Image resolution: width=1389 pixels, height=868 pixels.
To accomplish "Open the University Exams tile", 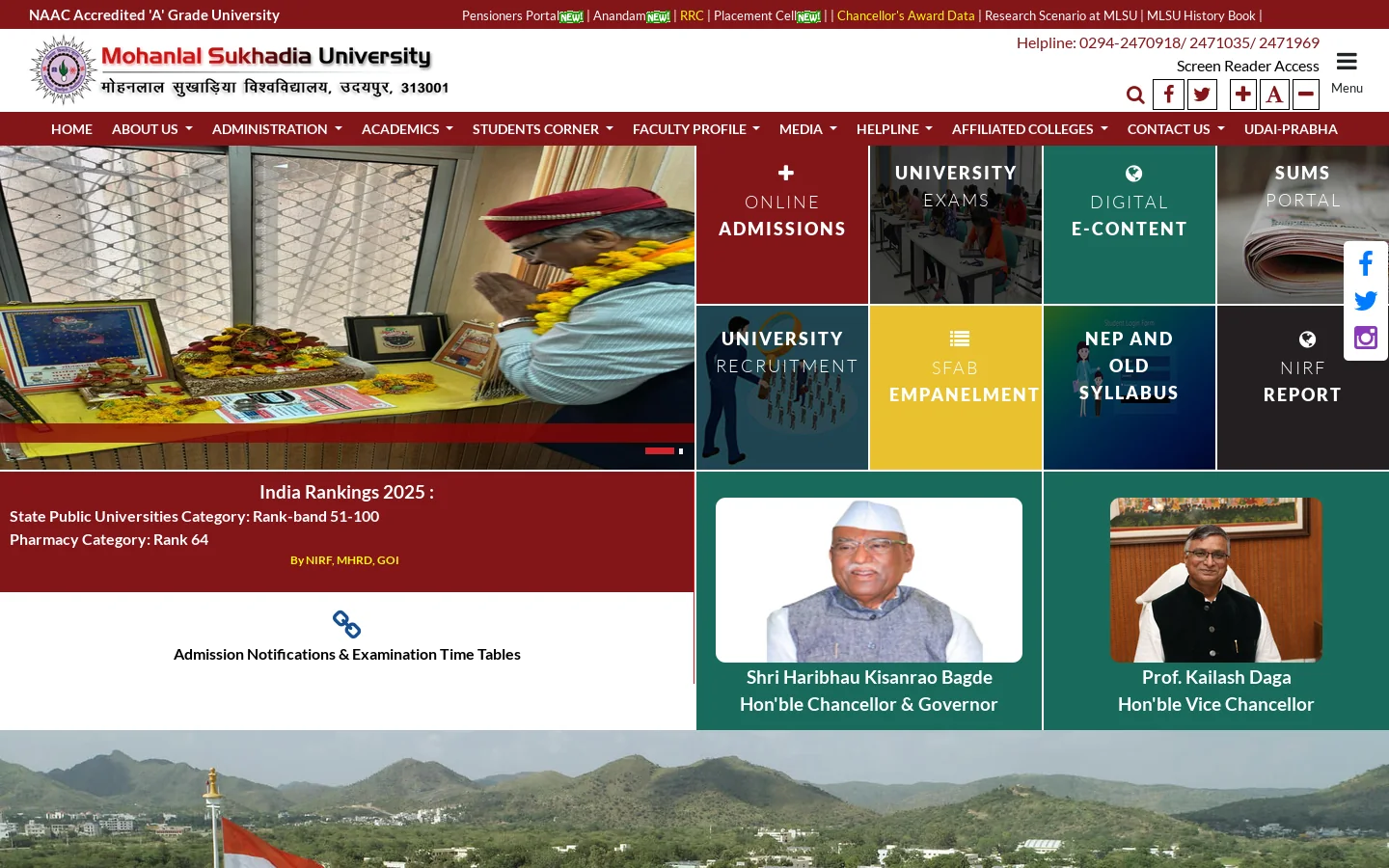I will pyautogui.click(x=956, y=225).
